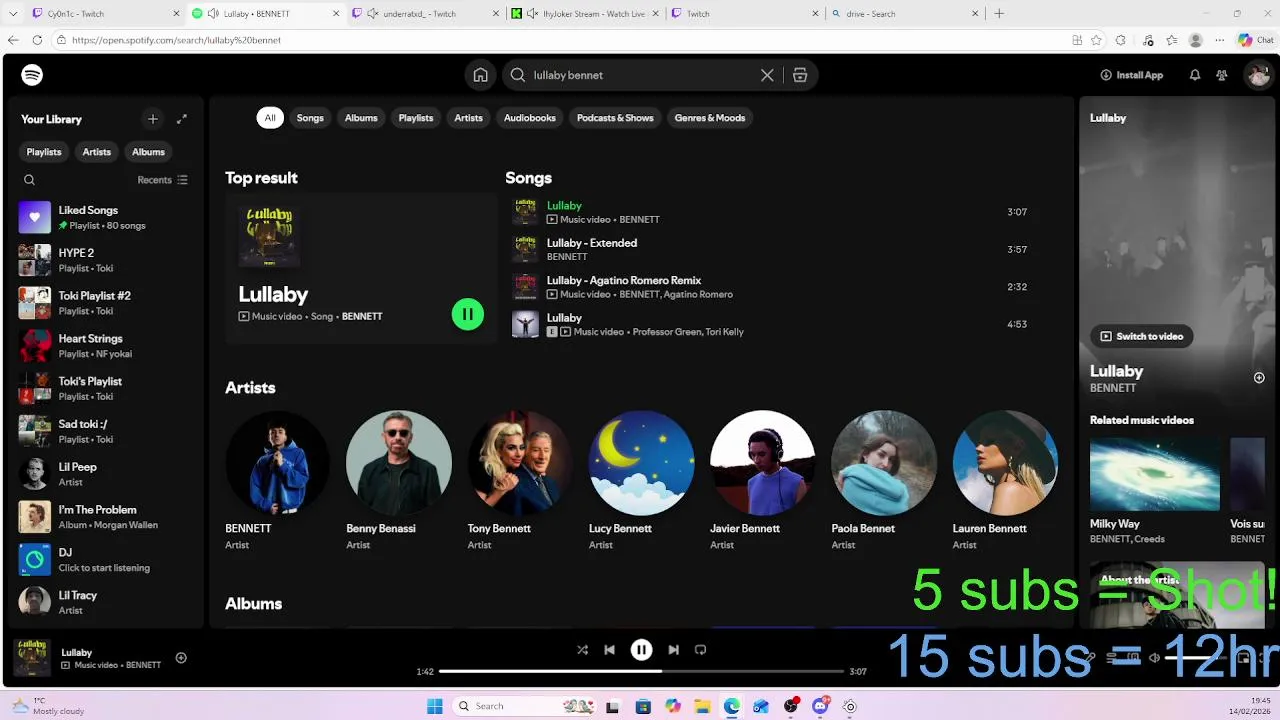1280x720 pixels.
Task: Select the Songs search filter
Action: [x=310, y=118]
